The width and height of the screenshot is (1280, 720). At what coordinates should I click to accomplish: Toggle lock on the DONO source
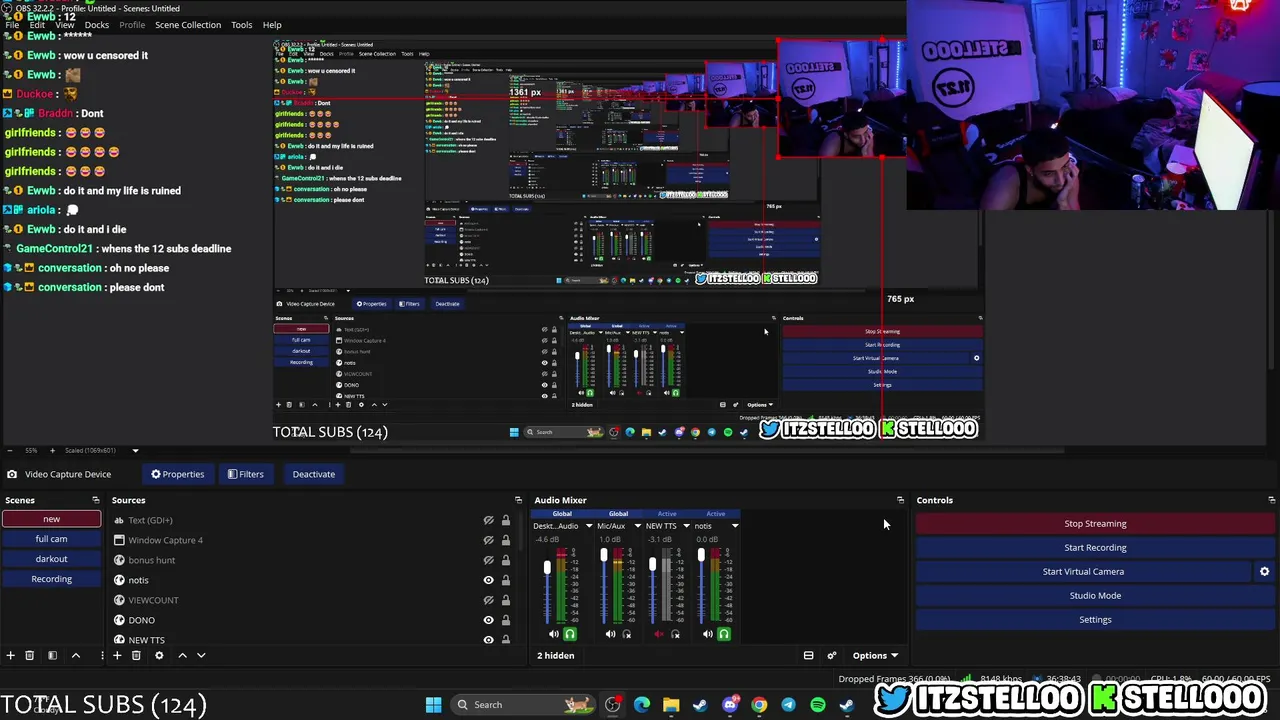[x=506, y=620]
